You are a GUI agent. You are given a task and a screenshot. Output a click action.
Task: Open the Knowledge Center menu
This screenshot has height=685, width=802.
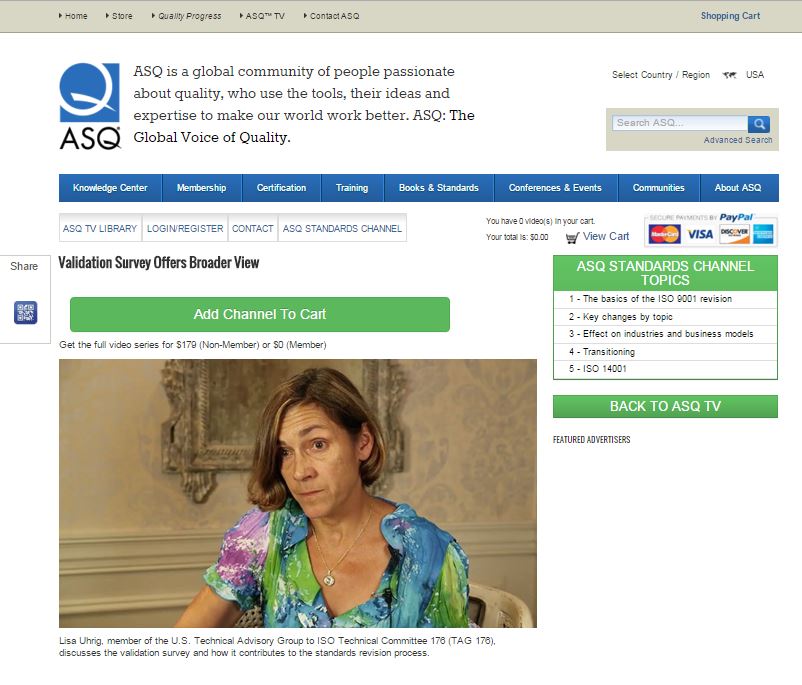tap(110, 188)
